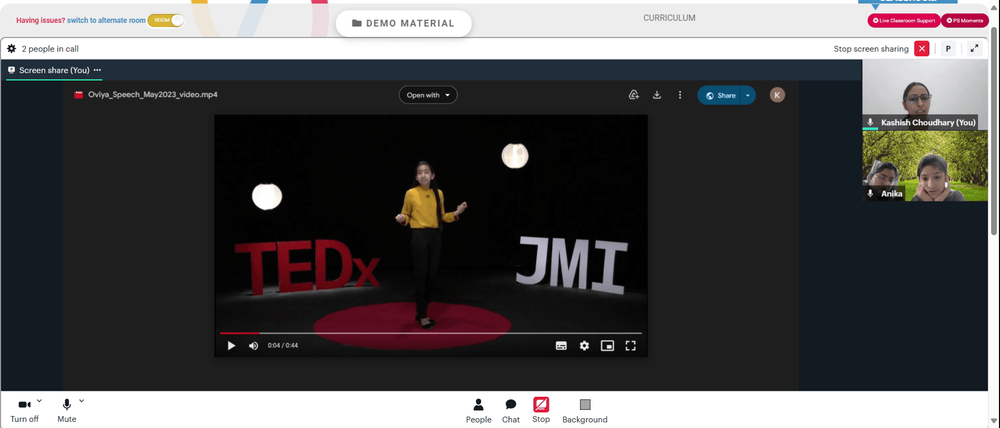Select Anika's video tile
Screen dimensions: 1000x428
pos(925,166)
